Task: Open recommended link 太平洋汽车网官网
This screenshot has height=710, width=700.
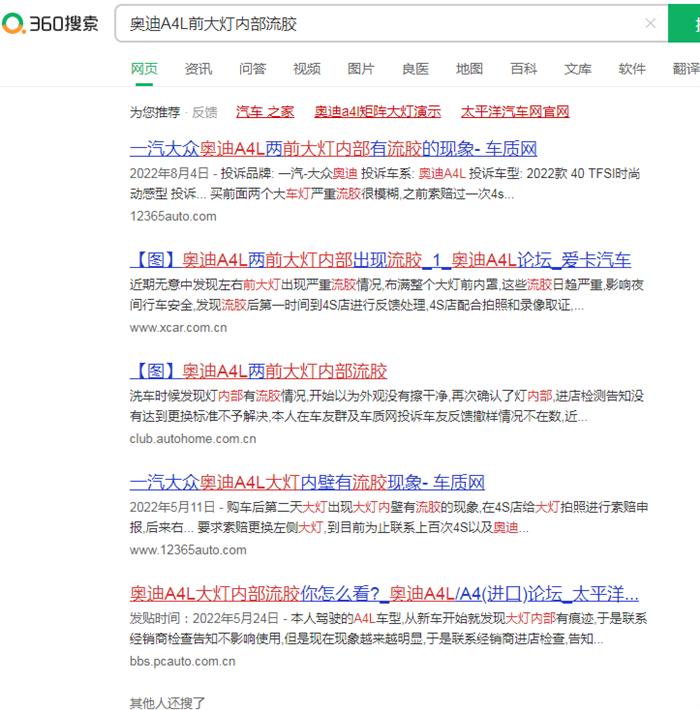Action: 515,111
